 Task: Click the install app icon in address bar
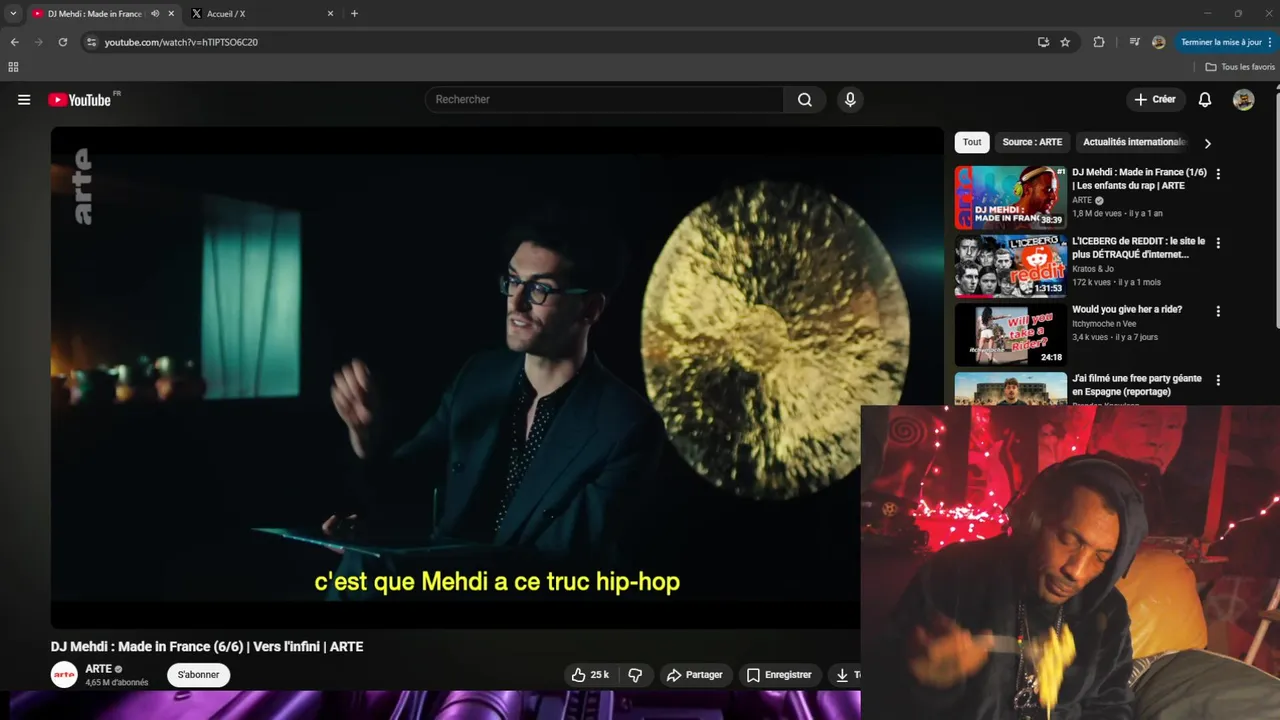point(1043,42)
